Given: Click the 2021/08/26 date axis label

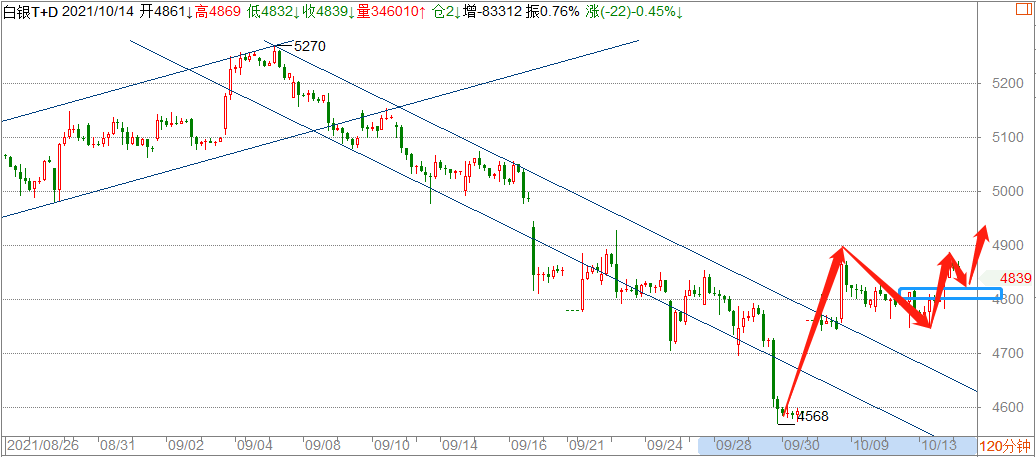Looking at the screenshot, I should 42,444.
